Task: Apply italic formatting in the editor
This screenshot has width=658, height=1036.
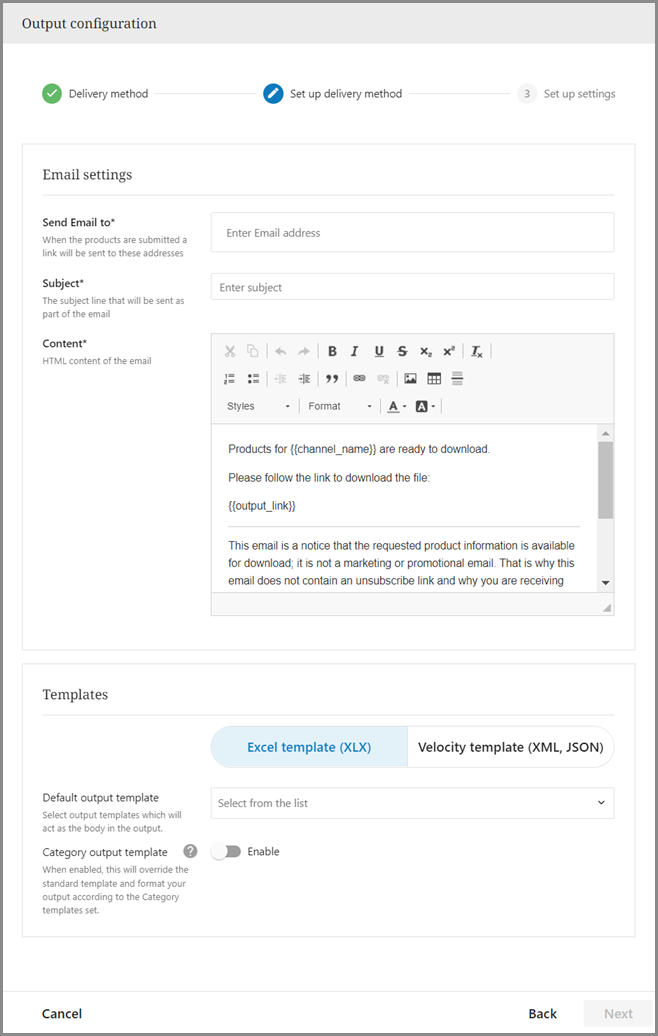Action: [355, 351]
